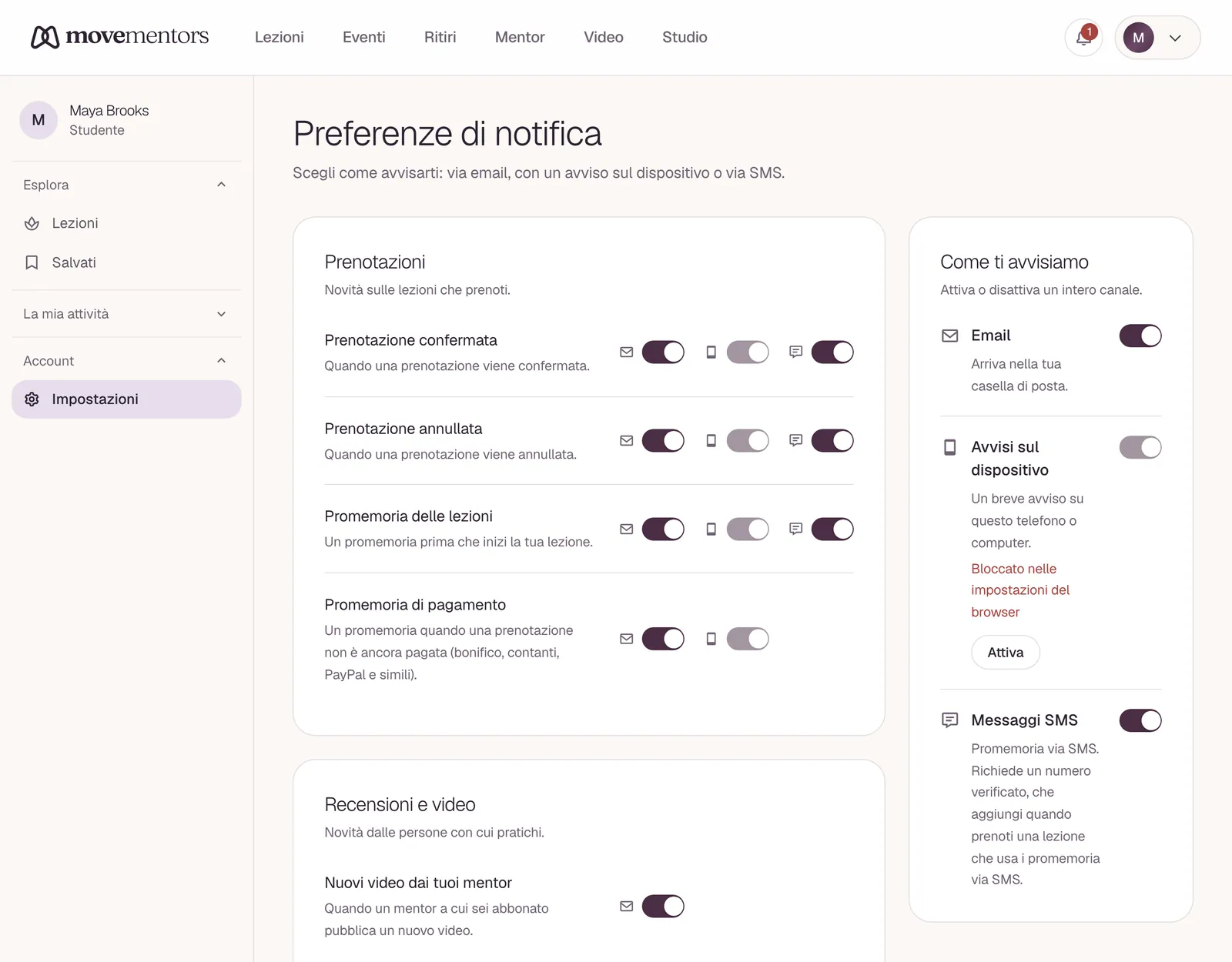This screenshot has height=962, width=1232.
Task: Open the Mentor nav item
Action: click(520, 37)
